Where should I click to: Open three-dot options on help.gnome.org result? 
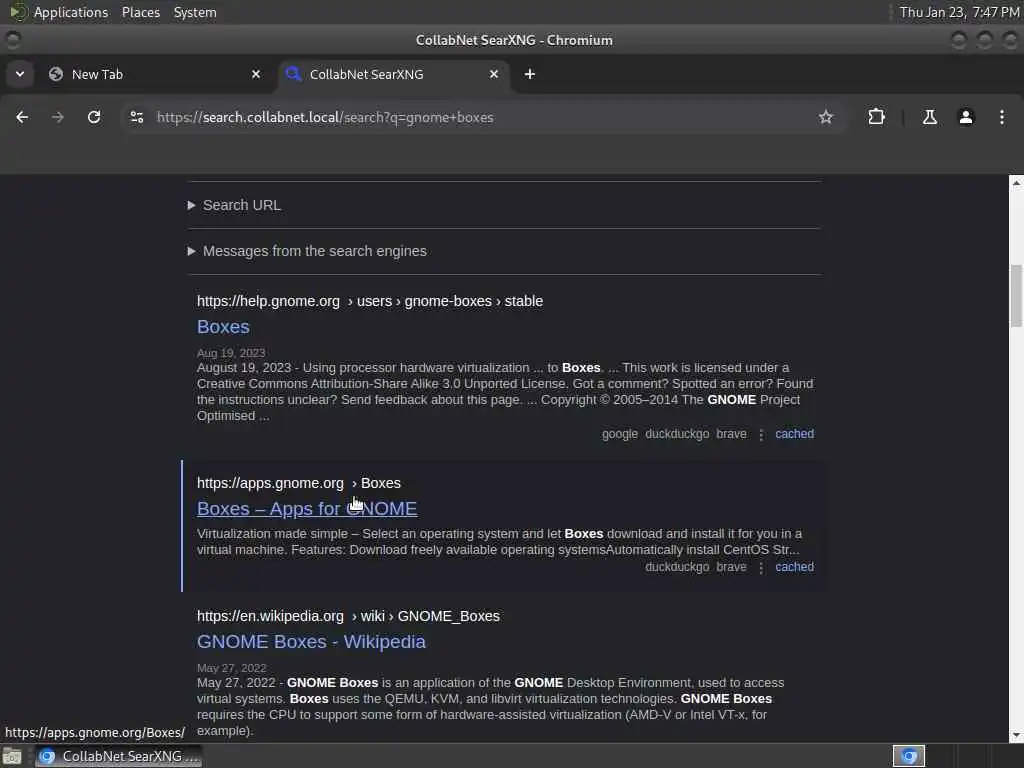click(761, 434)
